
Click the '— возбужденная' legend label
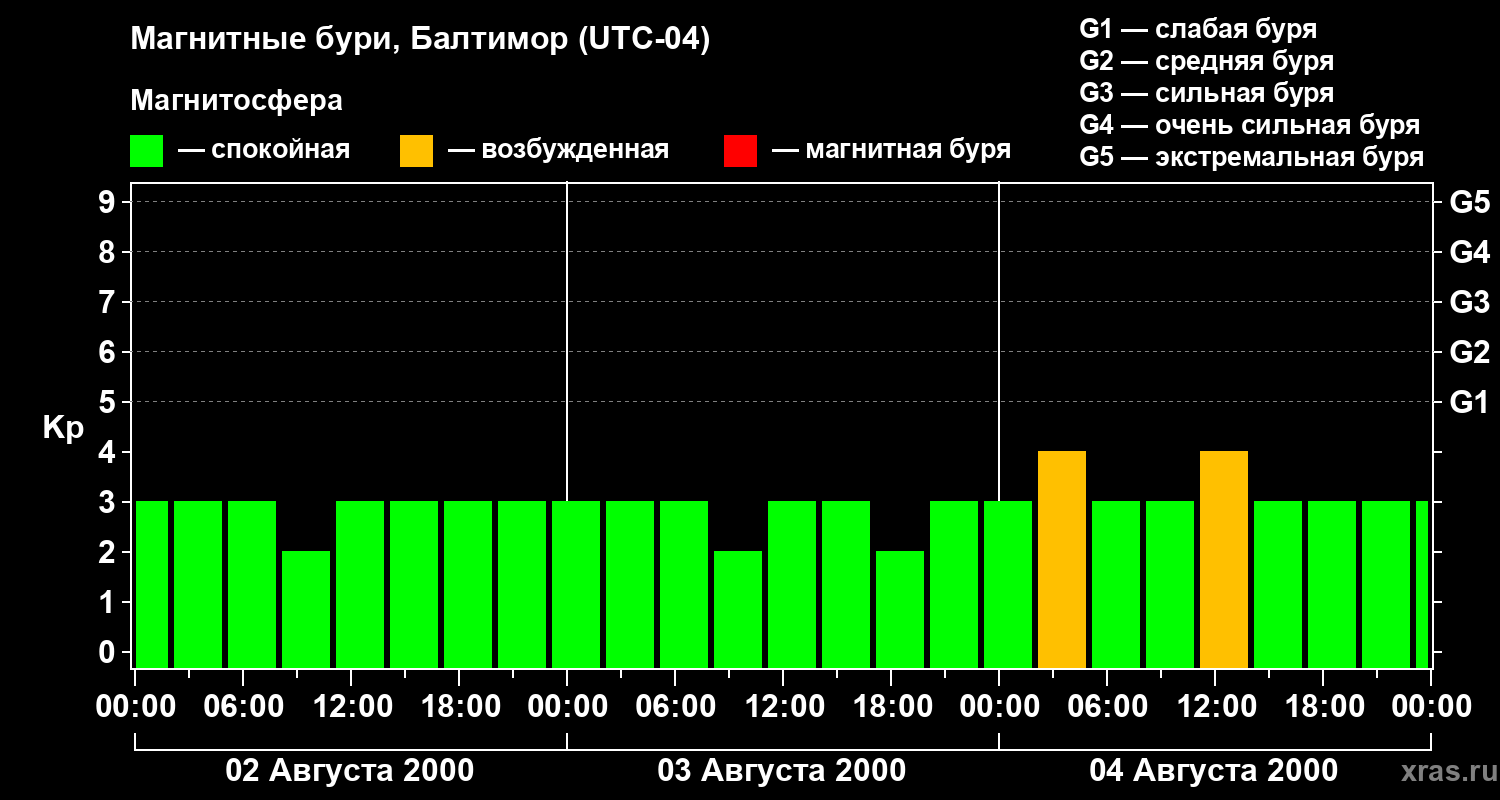(559, 150)
